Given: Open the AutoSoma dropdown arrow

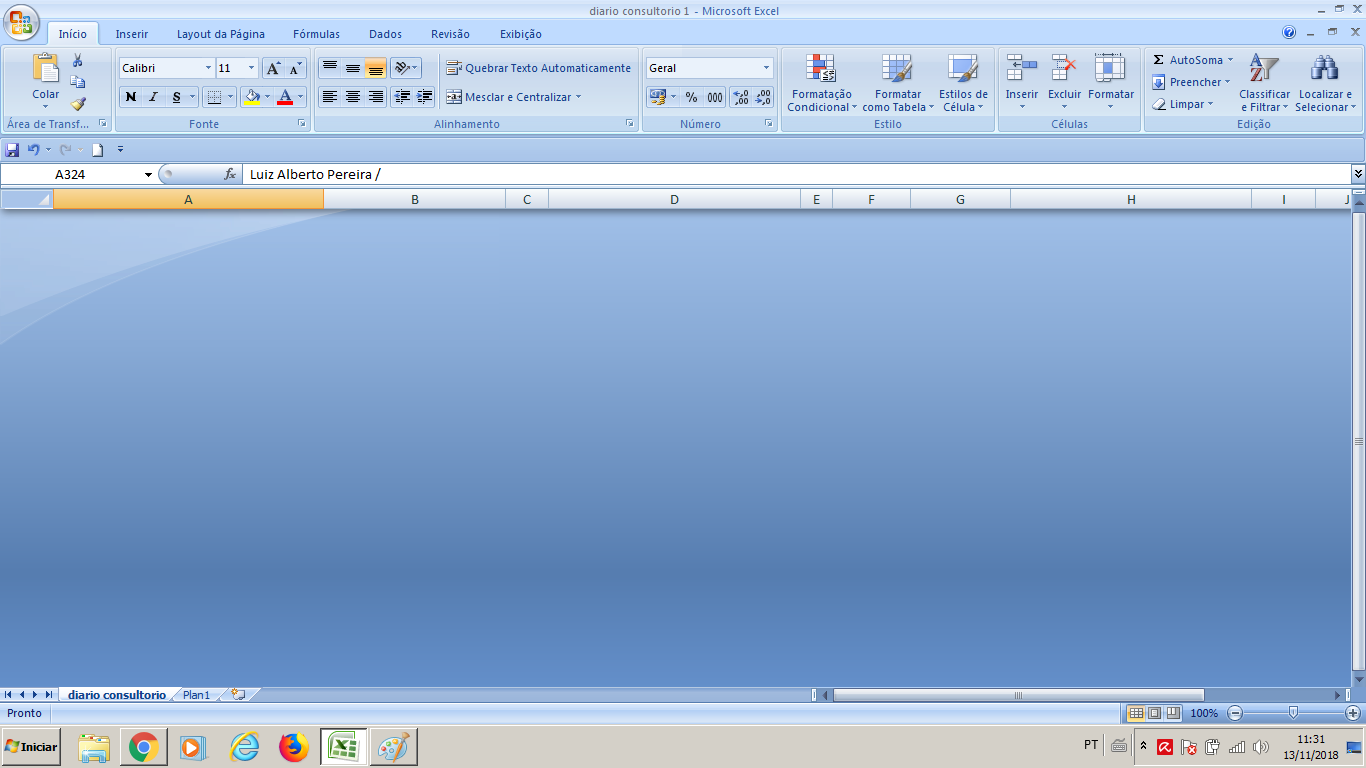Looking at the screenshot, I should tap(1230, 60).
